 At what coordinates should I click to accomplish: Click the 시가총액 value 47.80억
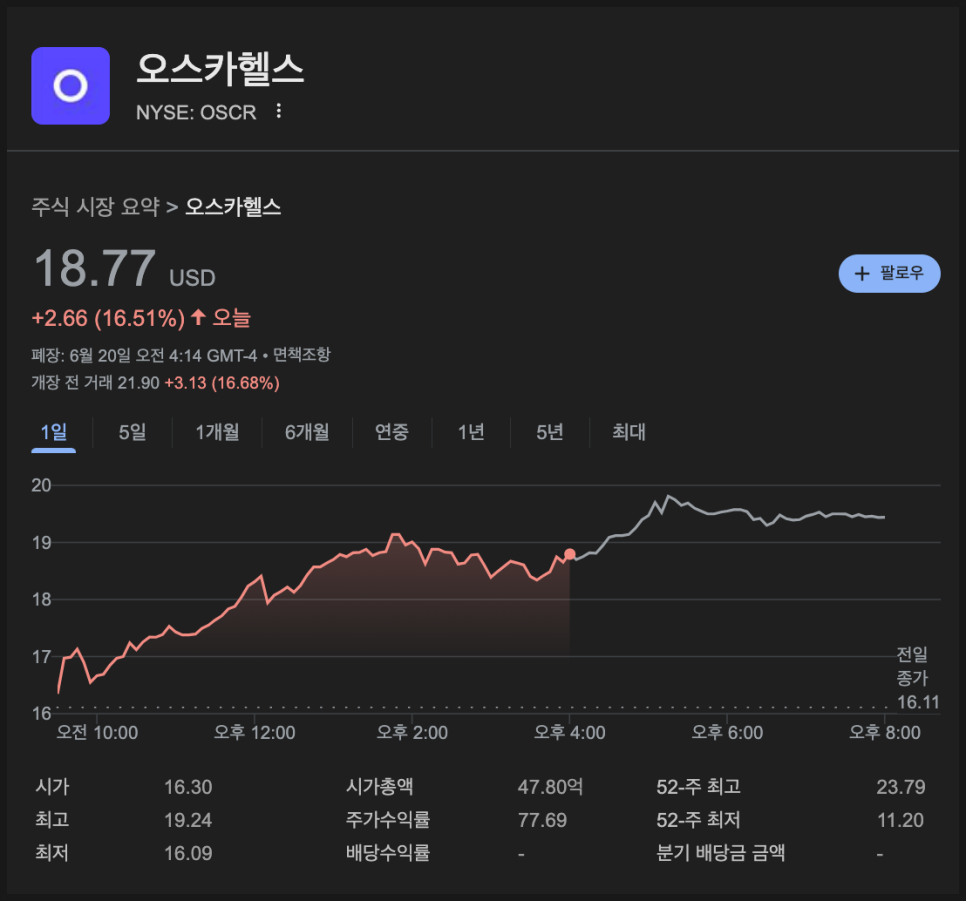(x=550, y=787)
